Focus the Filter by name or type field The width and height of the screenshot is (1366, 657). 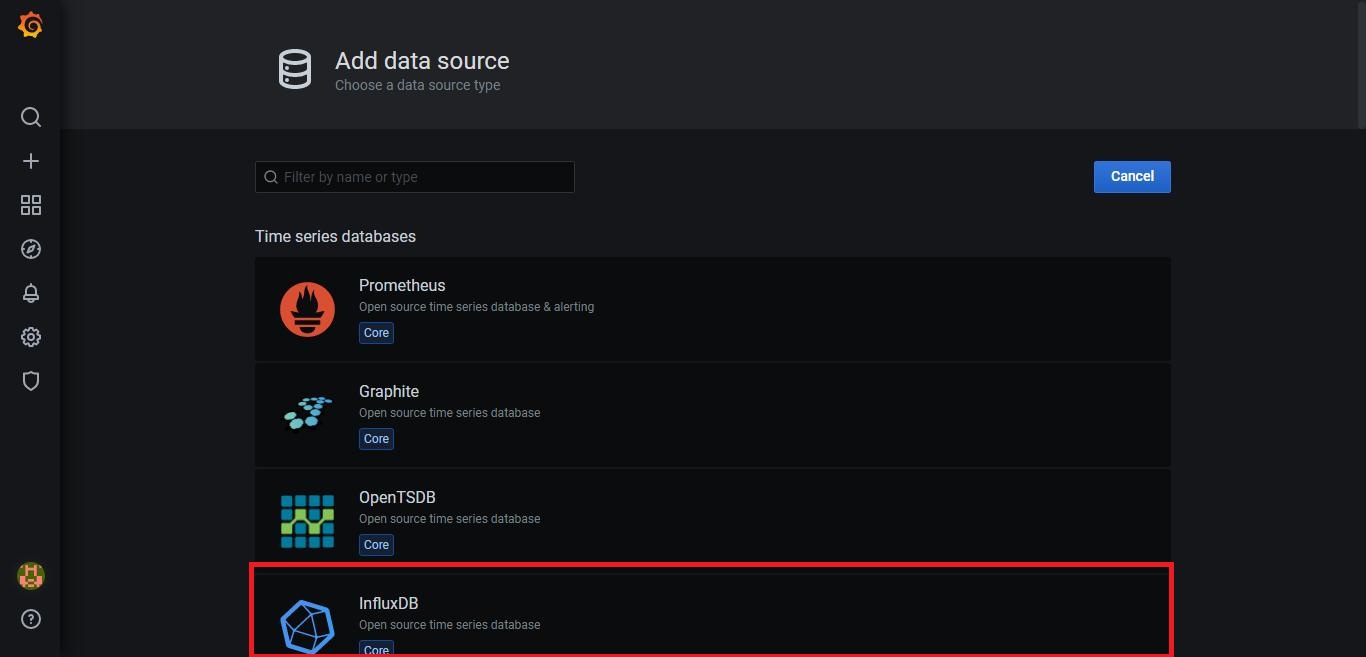[x=415, y=177]
